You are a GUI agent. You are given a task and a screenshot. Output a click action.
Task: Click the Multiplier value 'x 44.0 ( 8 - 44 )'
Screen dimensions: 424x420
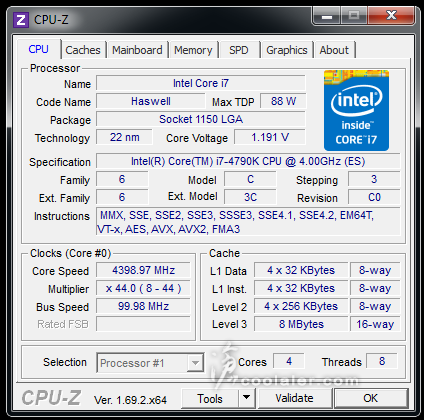point(143,288)
